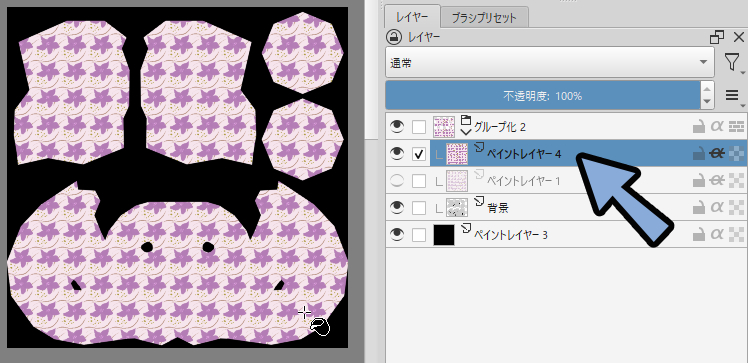Click the lock docker icon beside レイヤー
748x363 pixels.
pos(394,37)
